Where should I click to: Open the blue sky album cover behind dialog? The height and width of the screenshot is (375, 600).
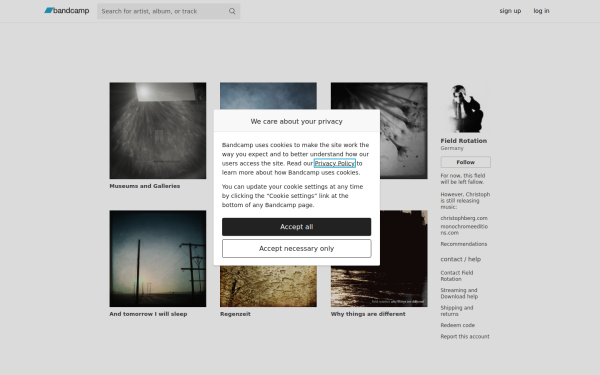[x=268, y=96]
